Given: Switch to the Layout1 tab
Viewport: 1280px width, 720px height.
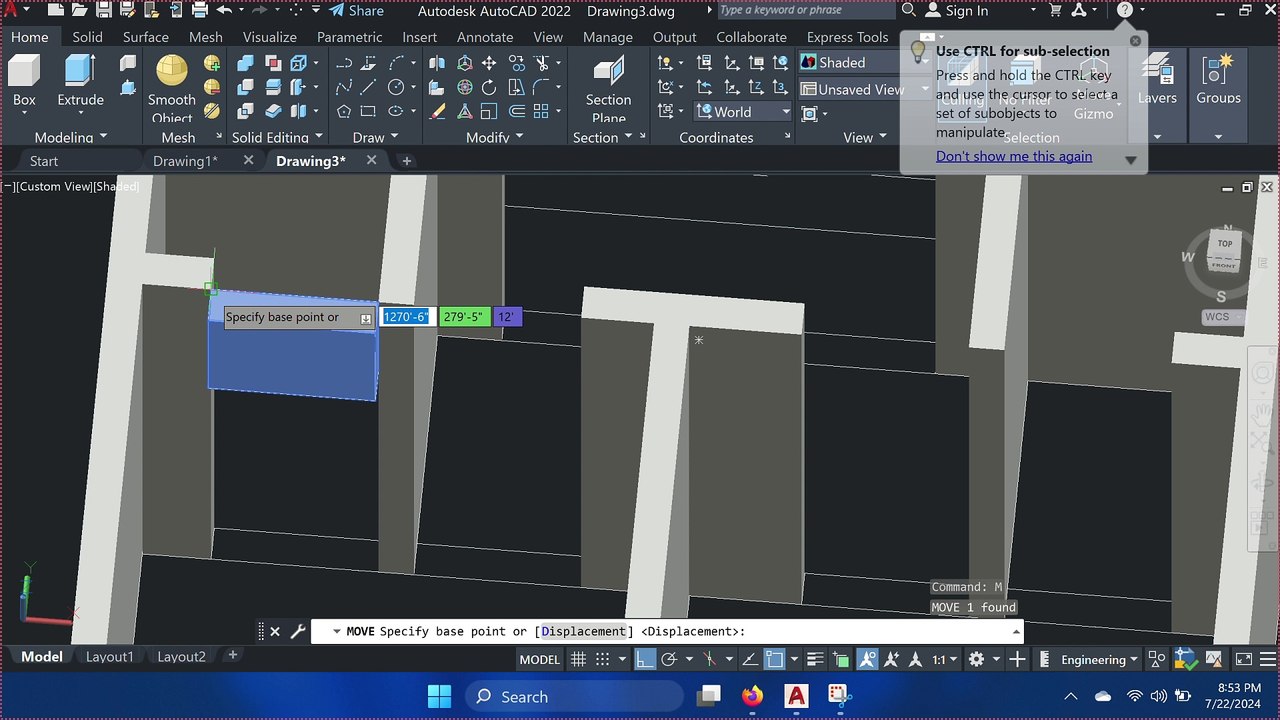Looking at the screenshot, I should coord(109,657).
